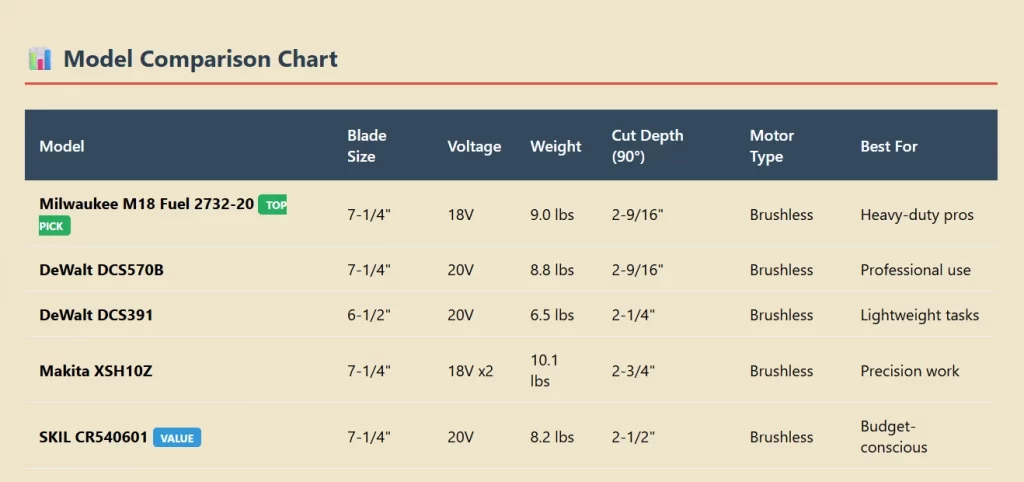Click the Weight column header
This screenshot has width=1024, height=482.
[x=555, y=146]
